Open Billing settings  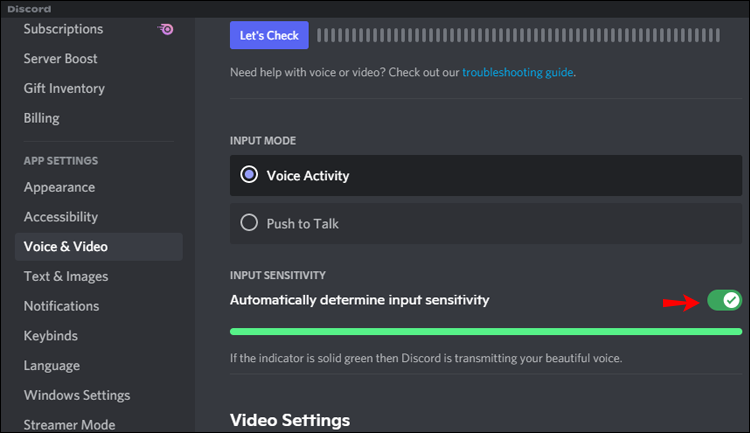click(x=41, y=118)
